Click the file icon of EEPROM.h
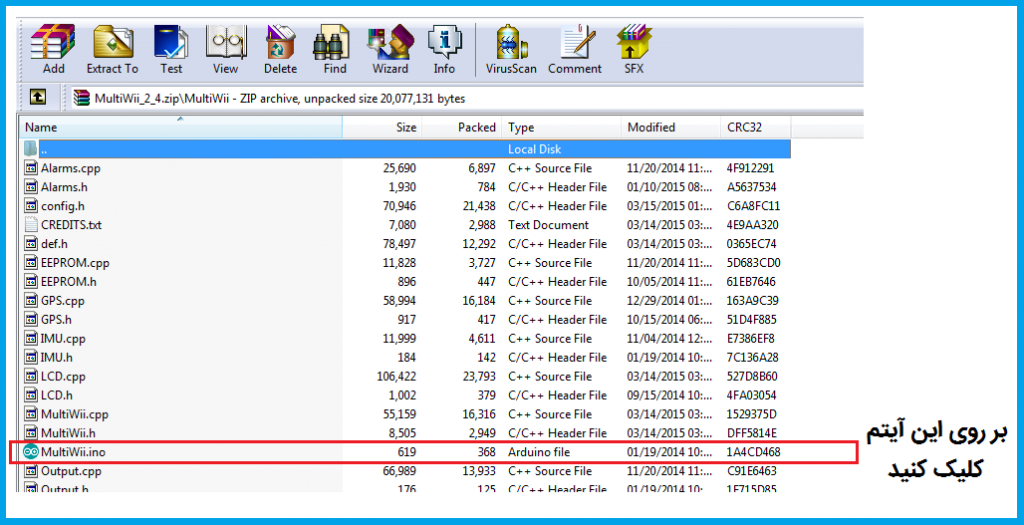Screen dimensions: 1024x525 [31, 281]
